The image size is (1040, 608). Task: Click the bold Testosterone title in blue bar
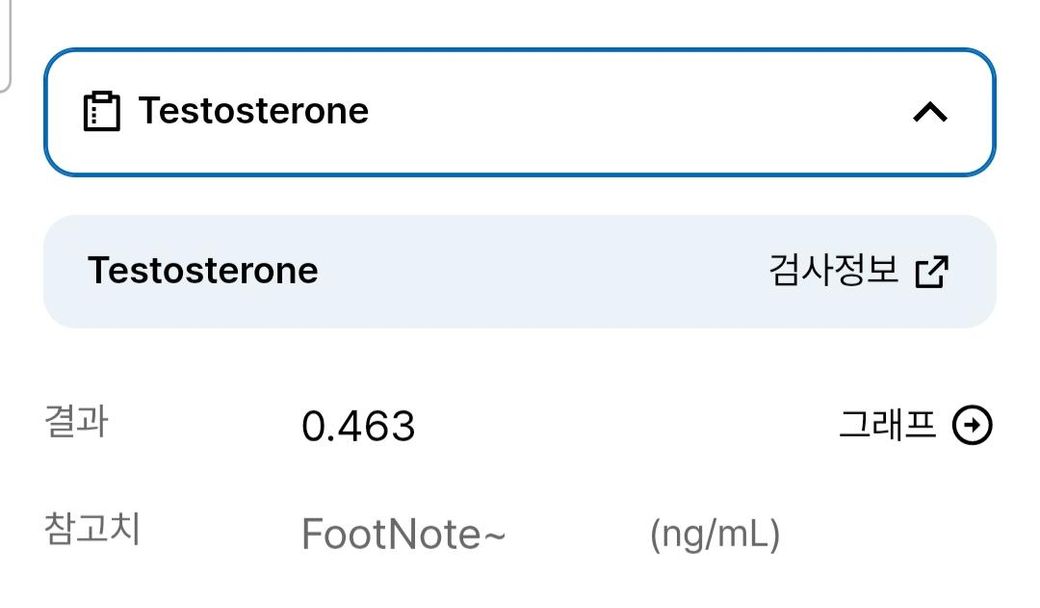coord(203,271)
